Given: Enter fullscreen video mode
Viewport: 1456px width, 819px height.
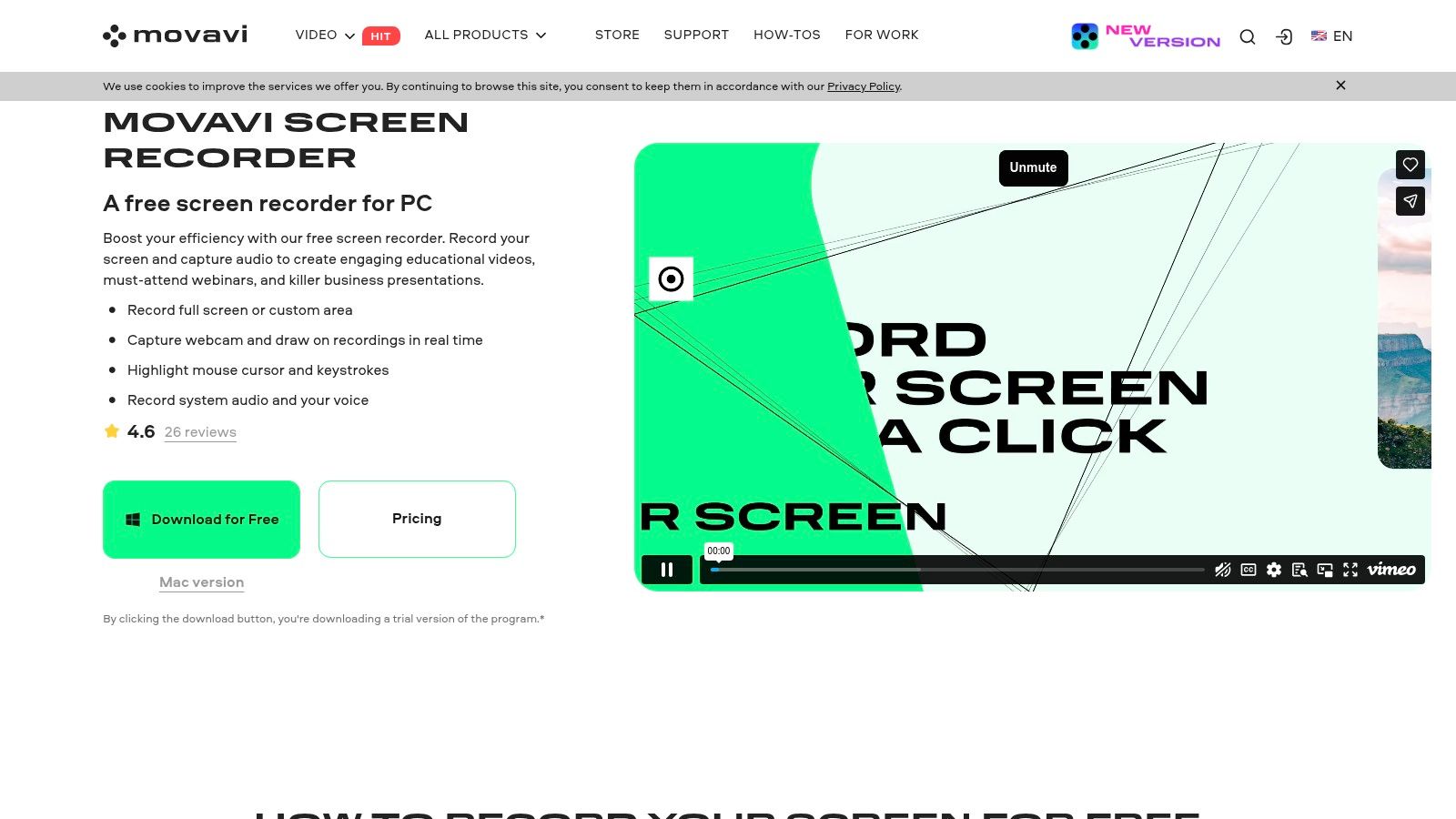Looking at the screenshot, I should click(x=1350, y=570).
